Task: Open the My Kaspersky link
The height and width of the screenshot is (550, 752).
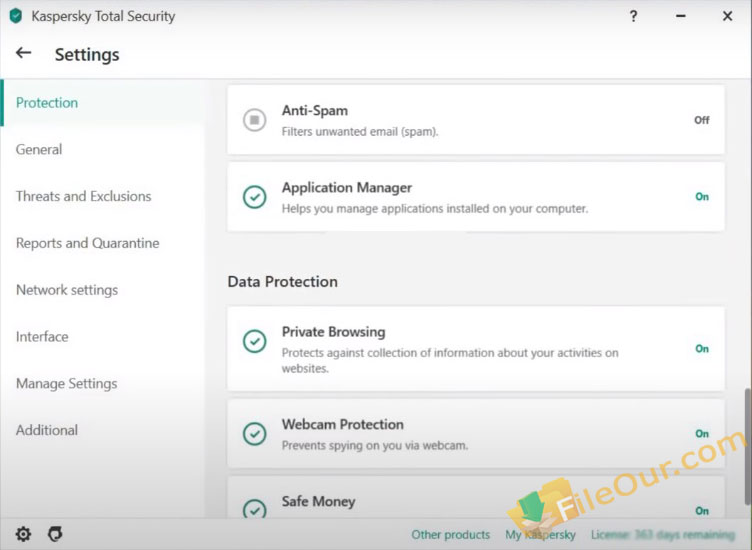Action: 540,534
